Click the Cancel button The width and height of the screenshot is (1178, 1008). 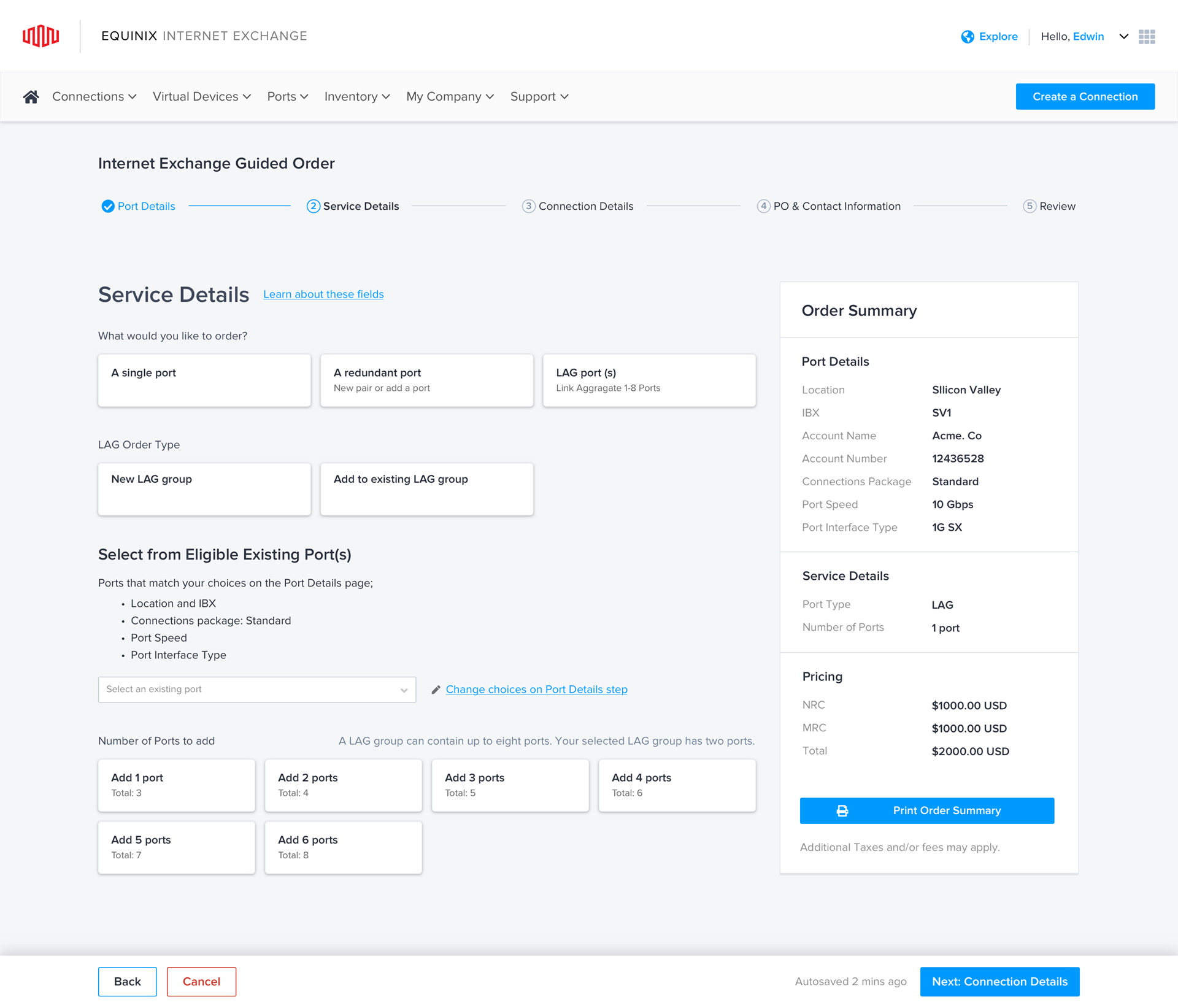(x=201, y=982)
